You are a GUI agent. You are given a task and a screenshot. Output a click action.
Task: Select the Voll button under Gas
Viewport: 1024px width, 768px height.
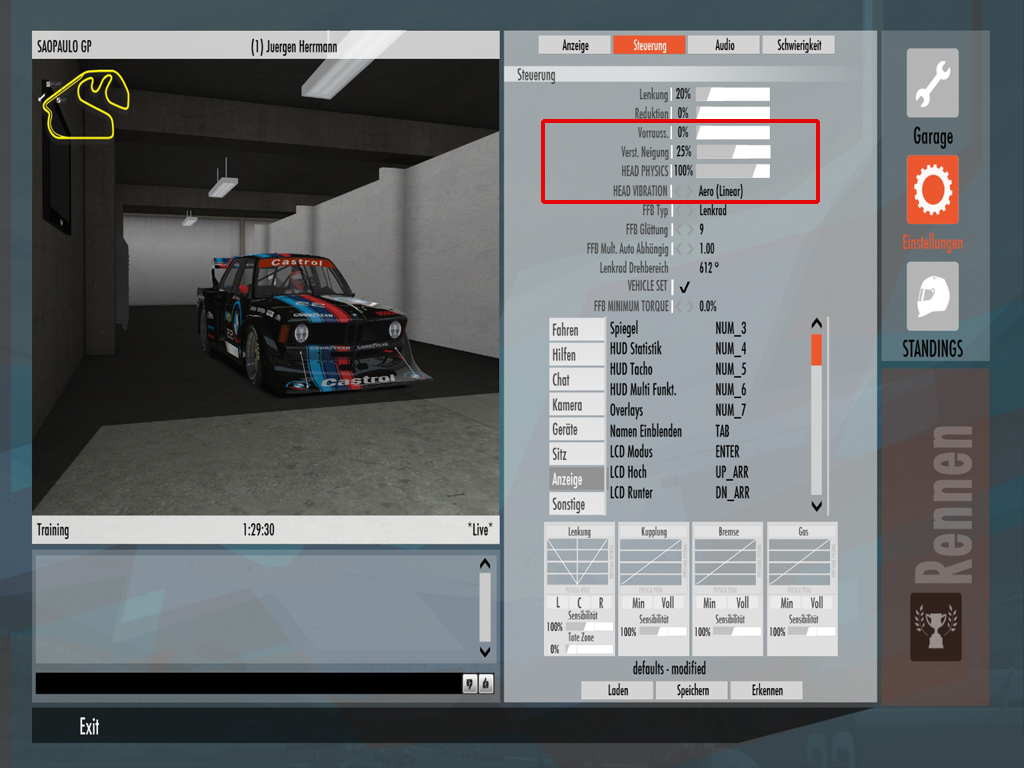(817, 603)
